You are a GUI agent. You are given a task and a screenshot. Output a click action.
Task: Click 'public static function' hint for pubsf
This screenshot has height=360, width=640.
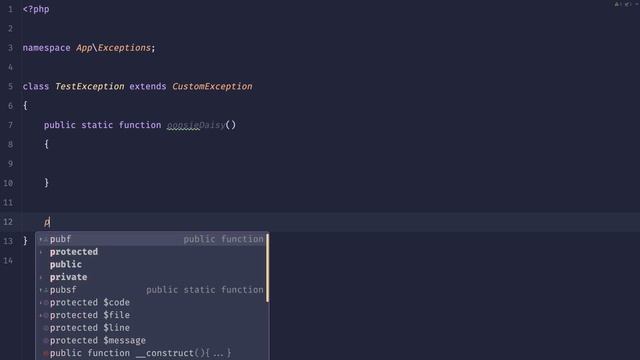[x=205, y=290]
